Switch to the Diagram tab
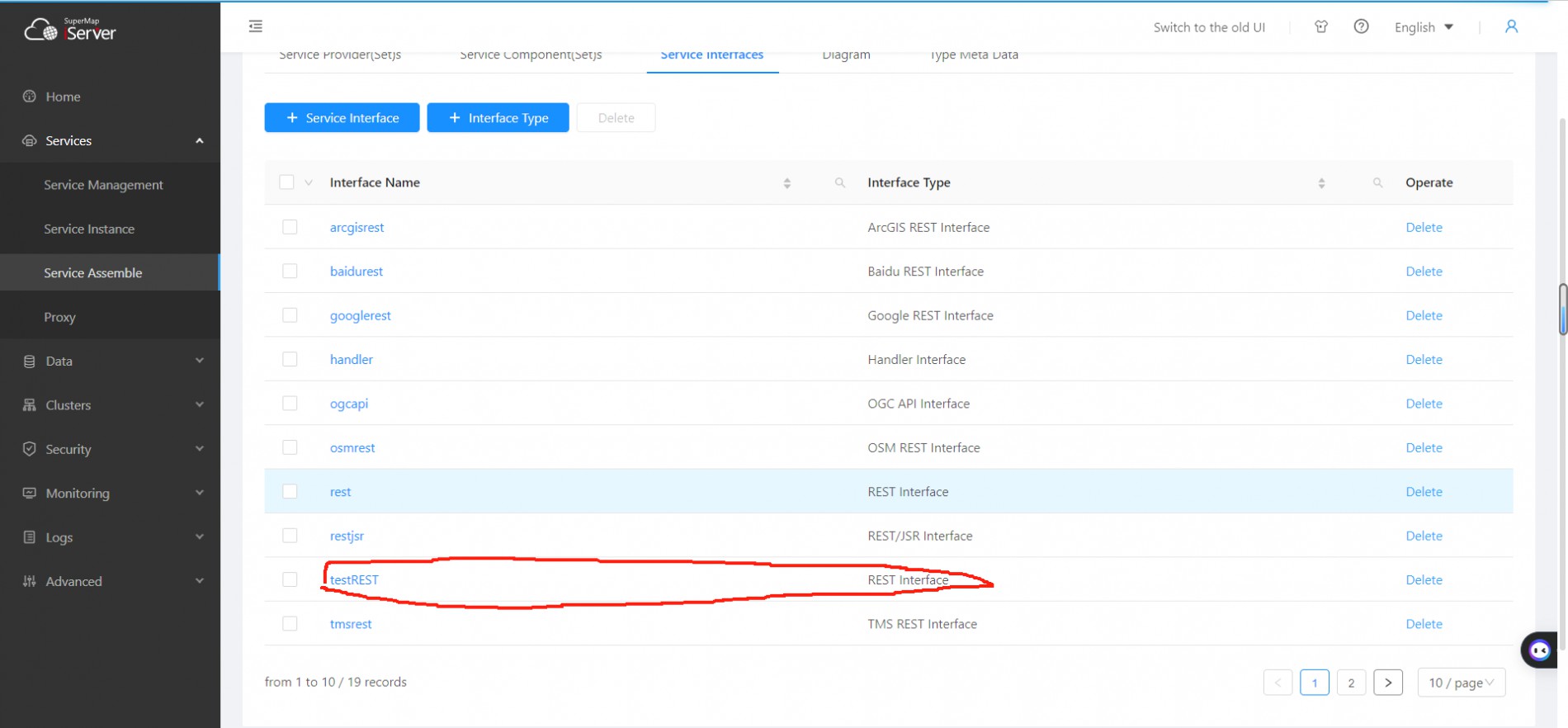This screenshot has width=1568, height=728. tap(846, 56)
